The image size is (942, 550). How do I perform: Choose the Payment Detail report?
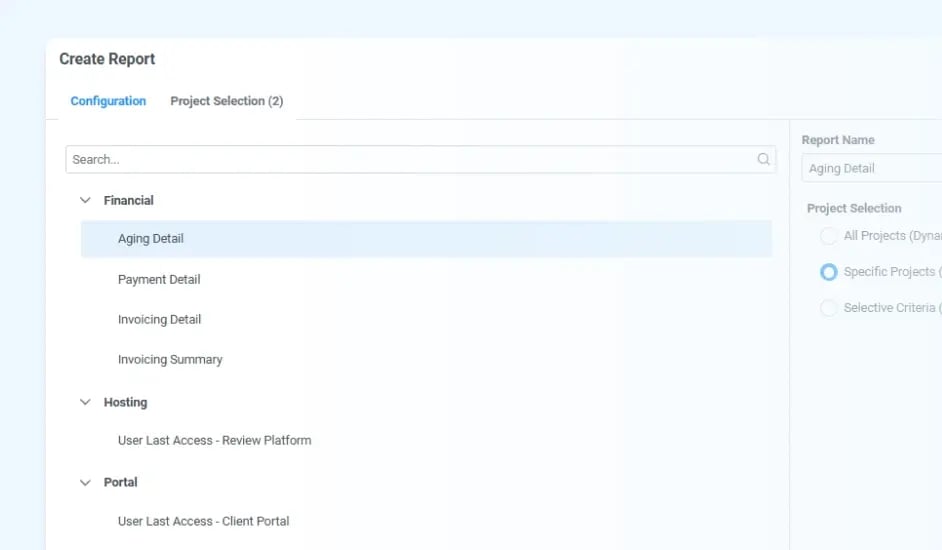coord(159,280)
